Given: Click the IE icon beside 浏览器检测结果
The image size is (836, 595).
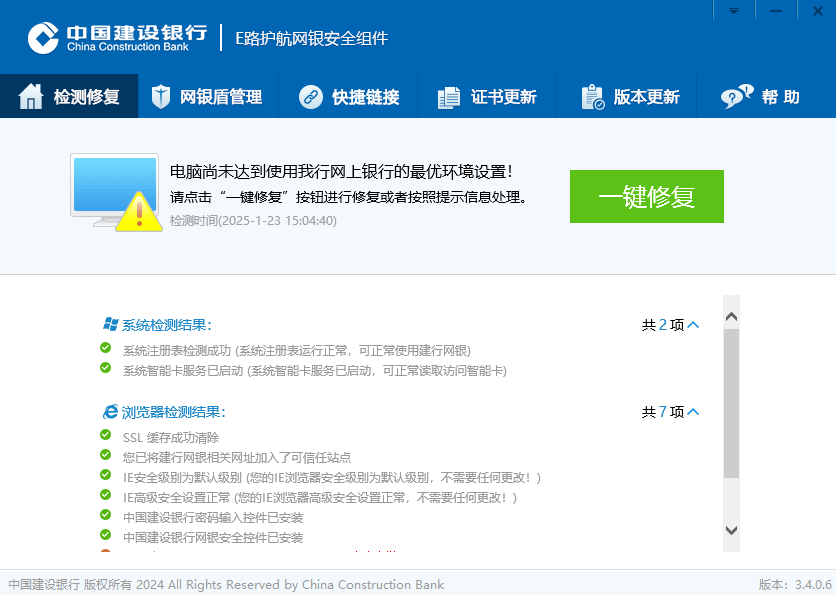Looking at the screenshot, I should pyautogui.click(x=110, y=412).
